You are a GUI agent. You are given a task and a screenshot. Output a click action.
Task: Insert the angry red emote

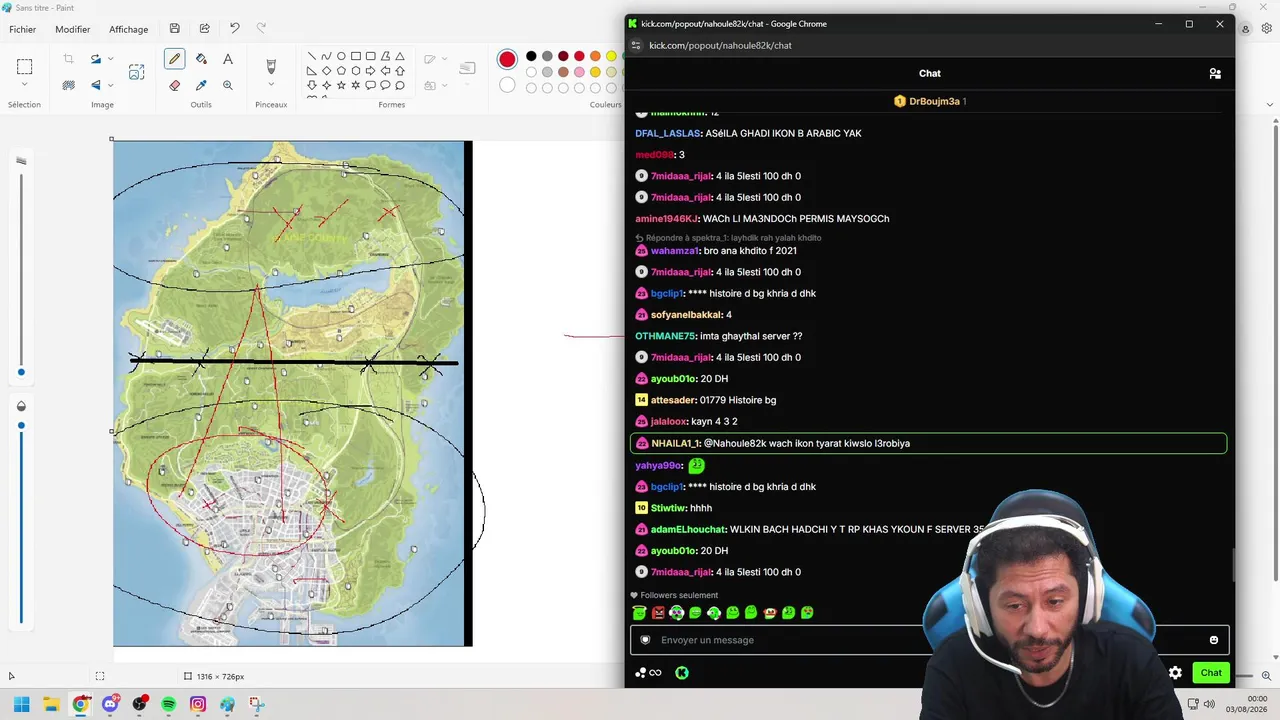[658, 613]
